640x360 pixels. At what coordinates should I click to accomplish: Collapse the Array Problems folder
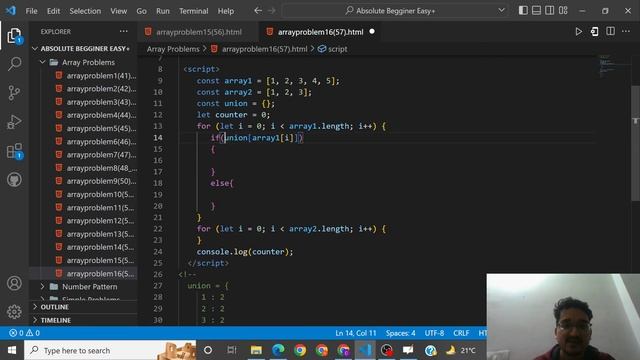coord(84,62)
